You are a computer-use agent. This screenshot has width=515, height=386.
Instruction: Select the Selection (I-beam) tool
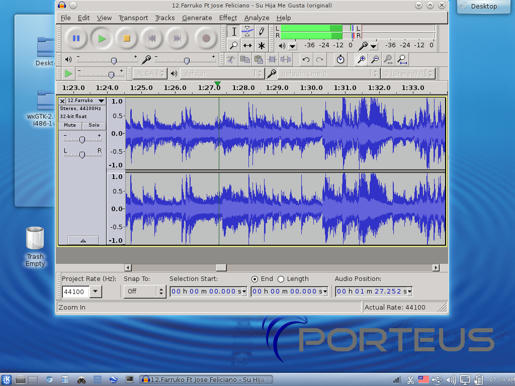tap(234, 32)
